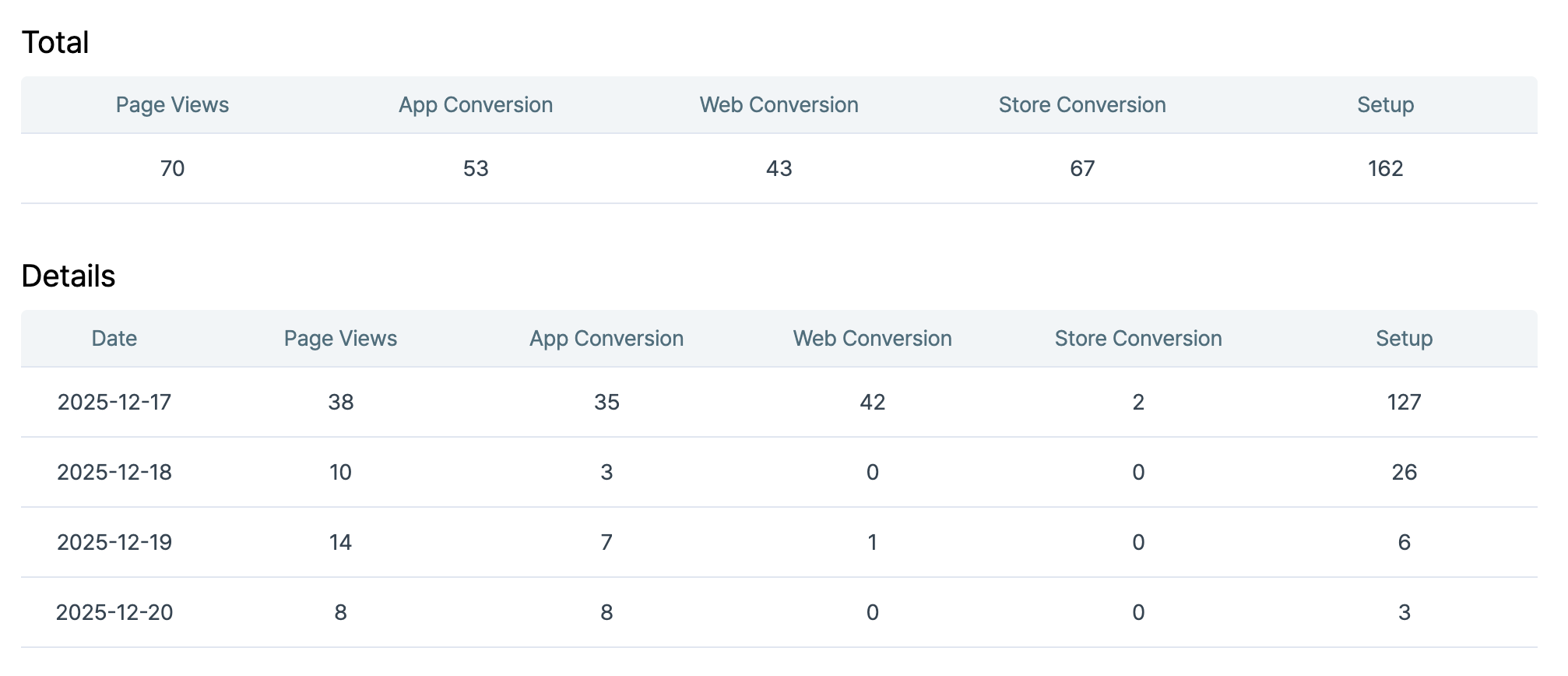Click Setup value 26 for 2025-12-18
Screen dimensions: 1568x676
[1404, 473]
